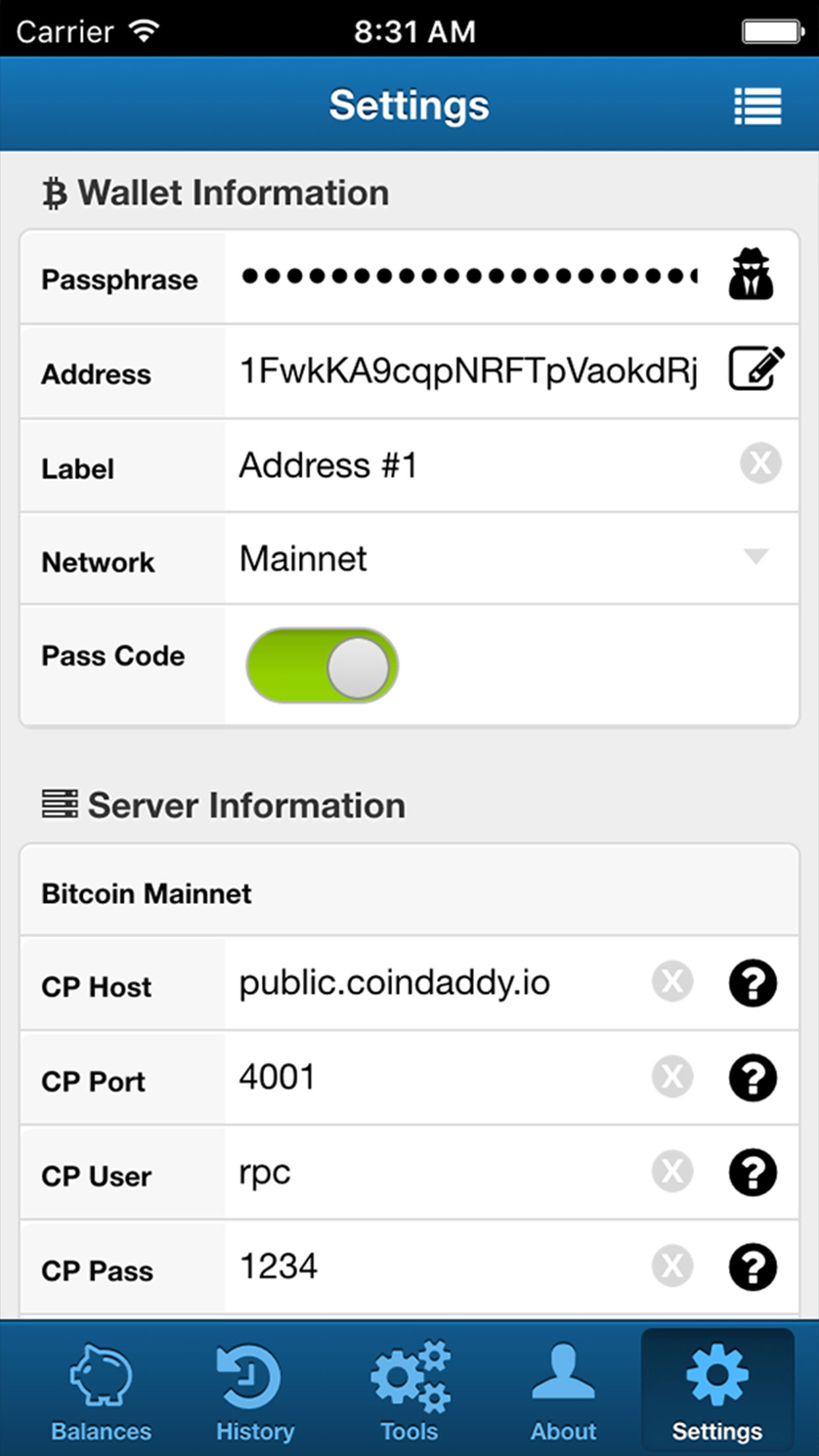Tap the Passphrase input field

click(470, 276)
